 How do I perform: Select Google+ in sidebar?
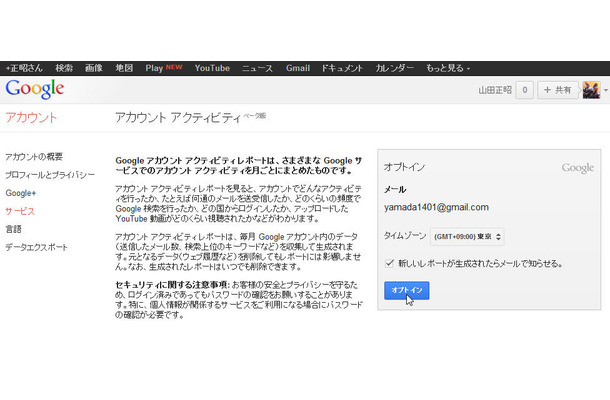[20, 193]
